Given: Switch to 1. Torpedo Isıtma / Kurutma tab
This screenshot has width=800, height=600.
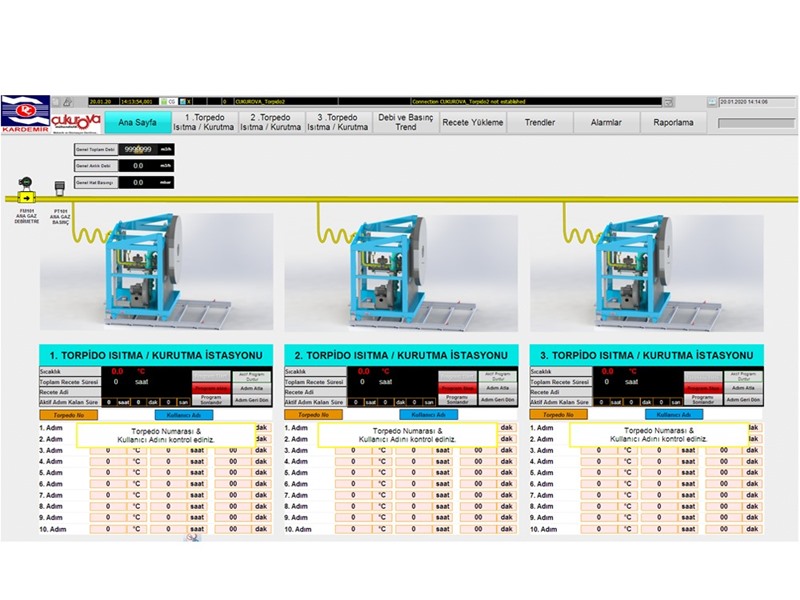Looking at the screenshot, I should pos(204,122).
